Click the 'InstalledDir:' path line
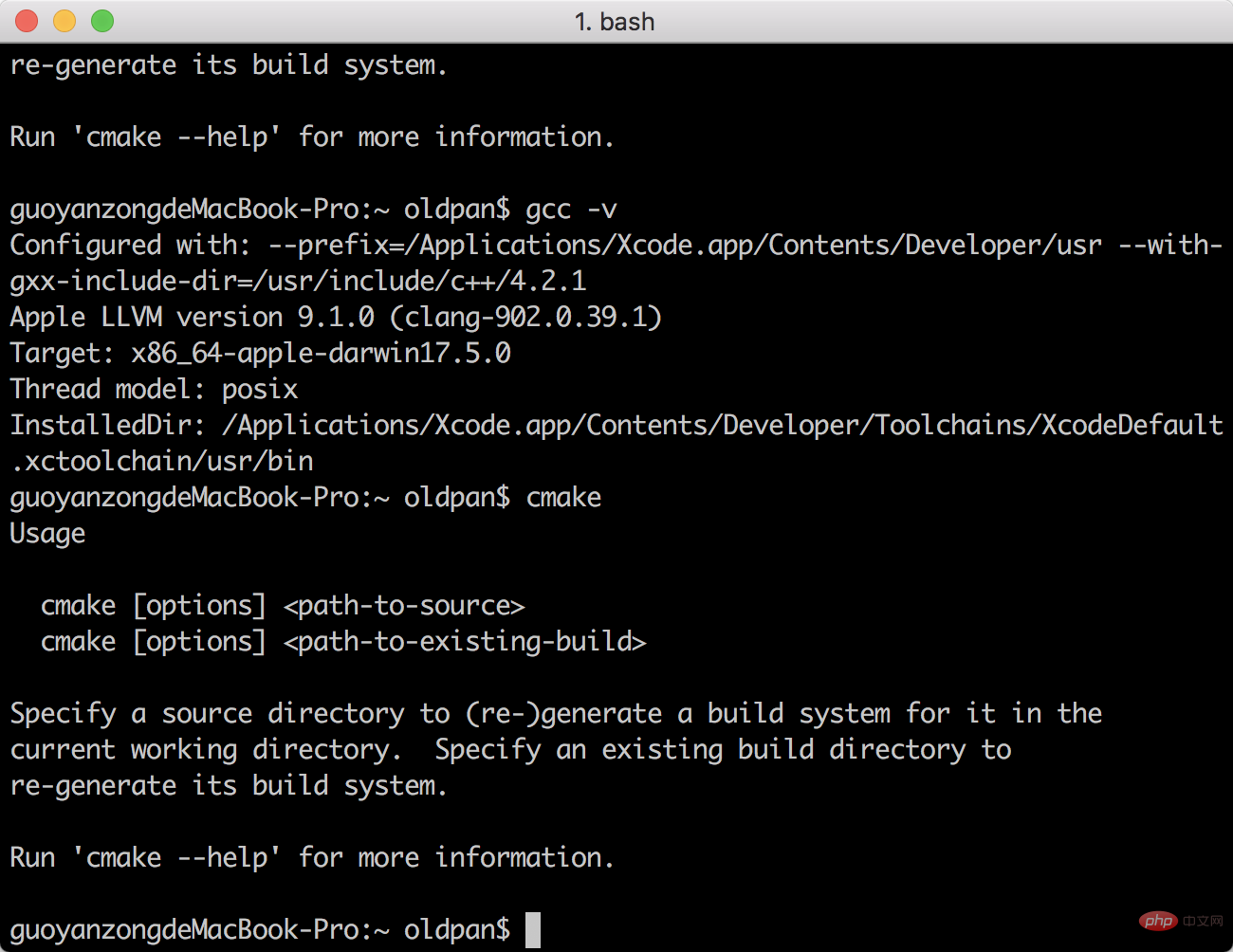The width and height of the screenshot is (1233, 952). pos(616,425)
